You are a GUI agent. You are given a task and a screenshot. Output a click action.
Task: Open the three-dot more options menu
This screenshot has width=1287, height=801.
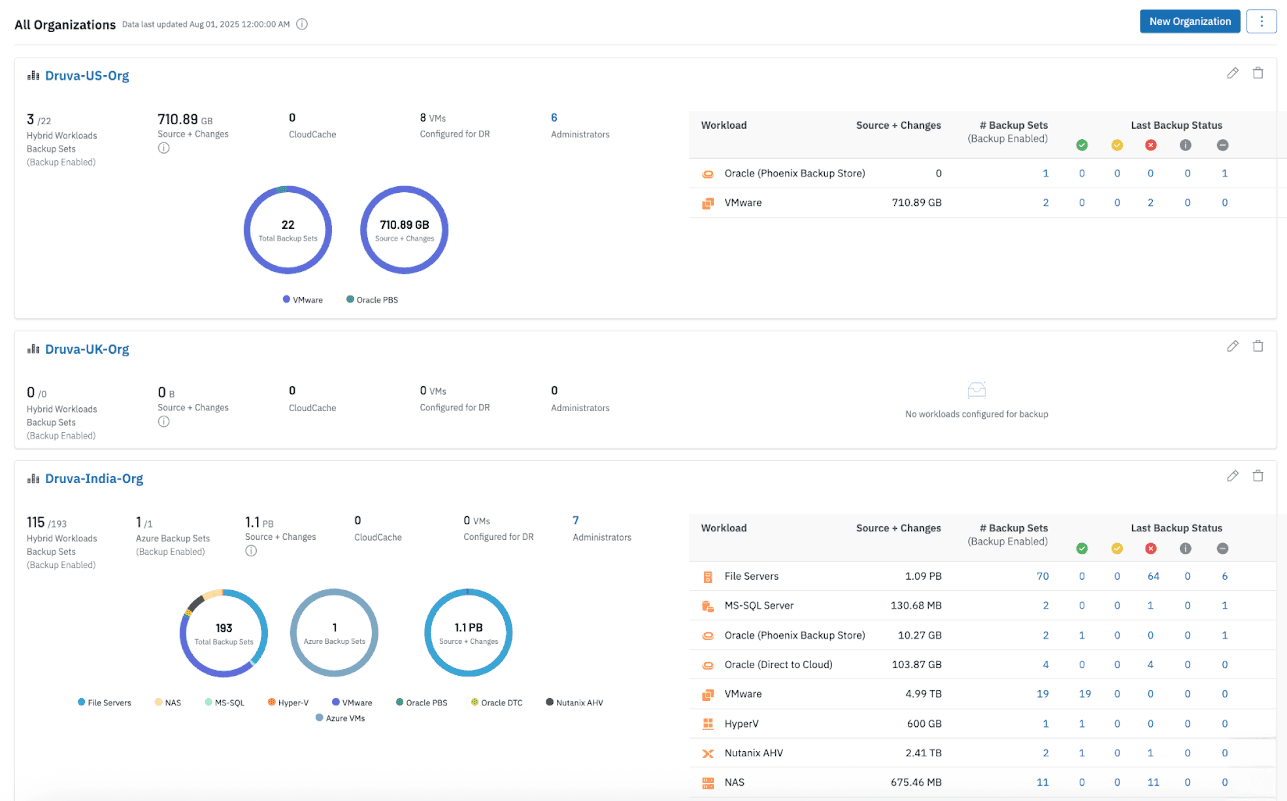tap(1261, 21)
